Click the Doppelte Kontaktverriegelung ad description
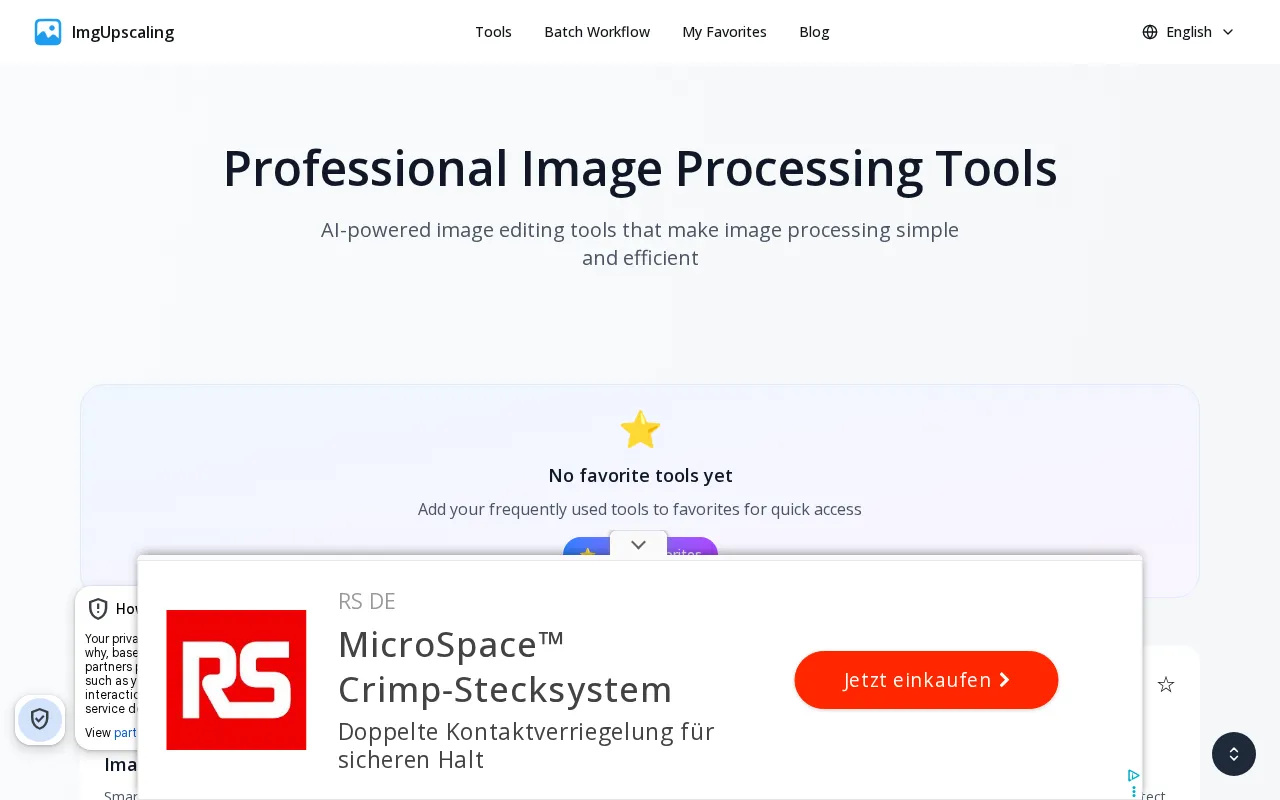Viewport: 1280px width, 800px height. tap(526, 745)
